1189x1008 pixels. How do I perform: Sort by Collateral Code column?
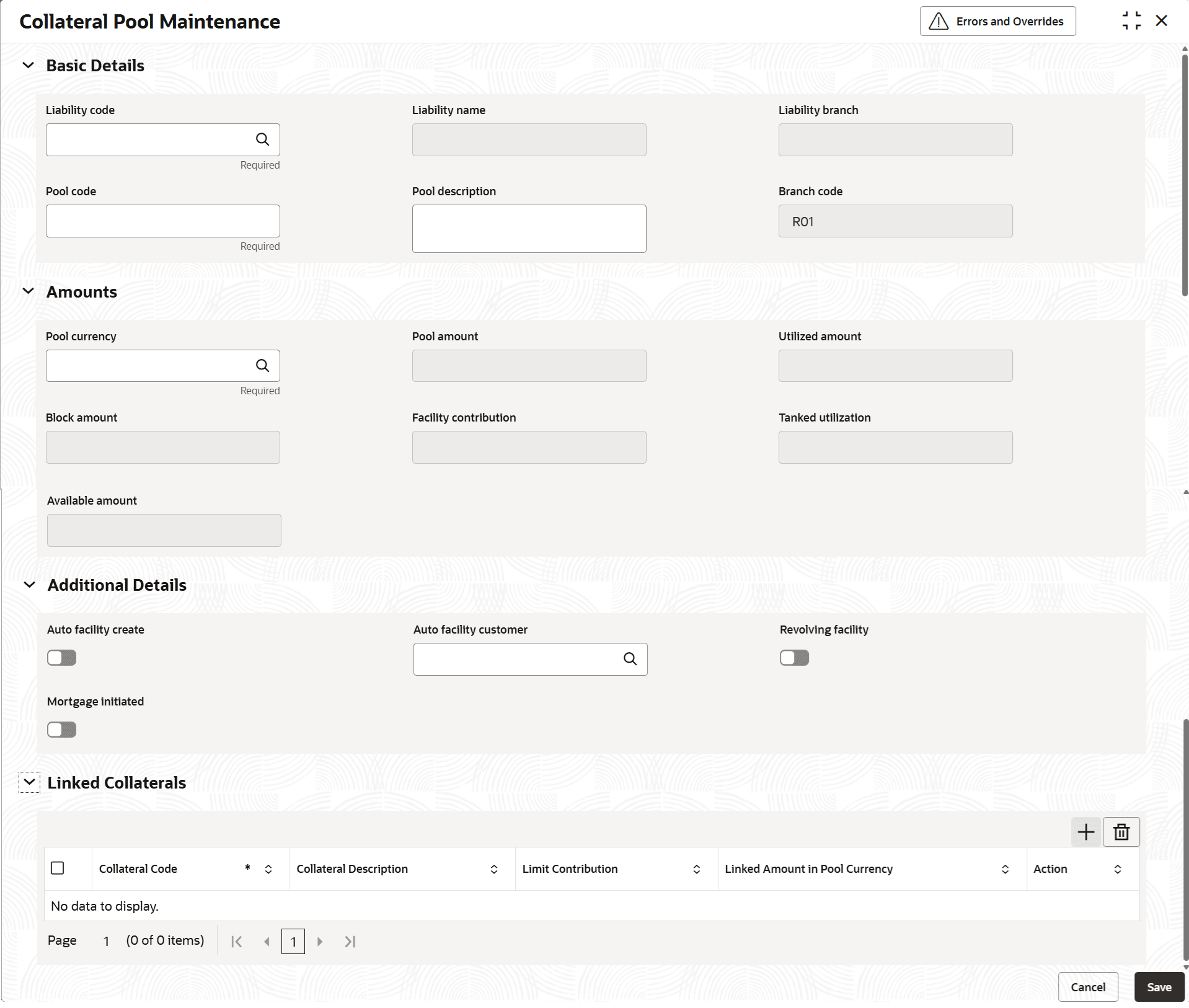click(x=268, y=869)
